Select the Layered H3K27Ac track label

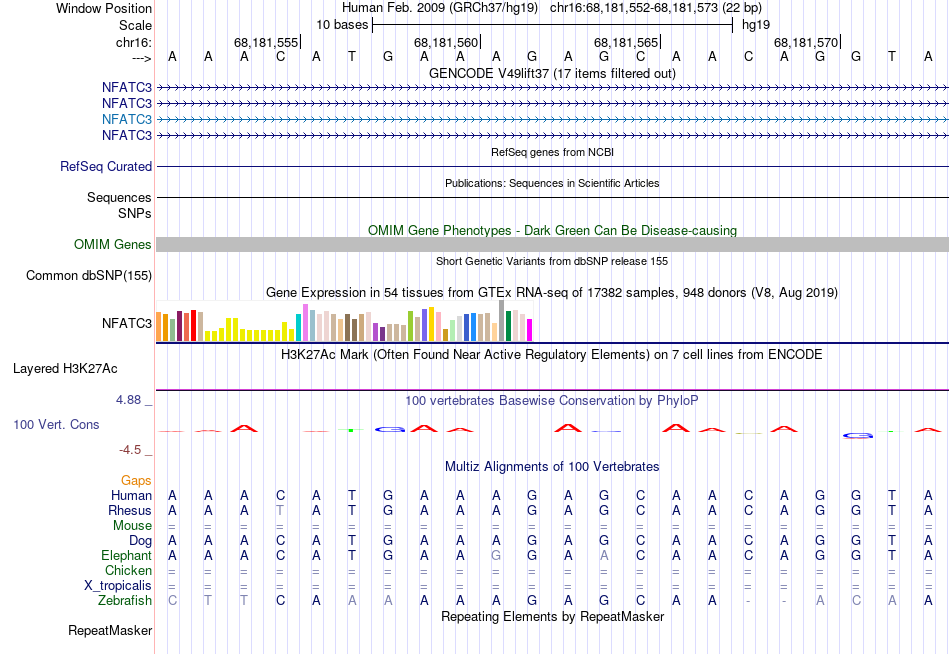(x=65, y=369)
